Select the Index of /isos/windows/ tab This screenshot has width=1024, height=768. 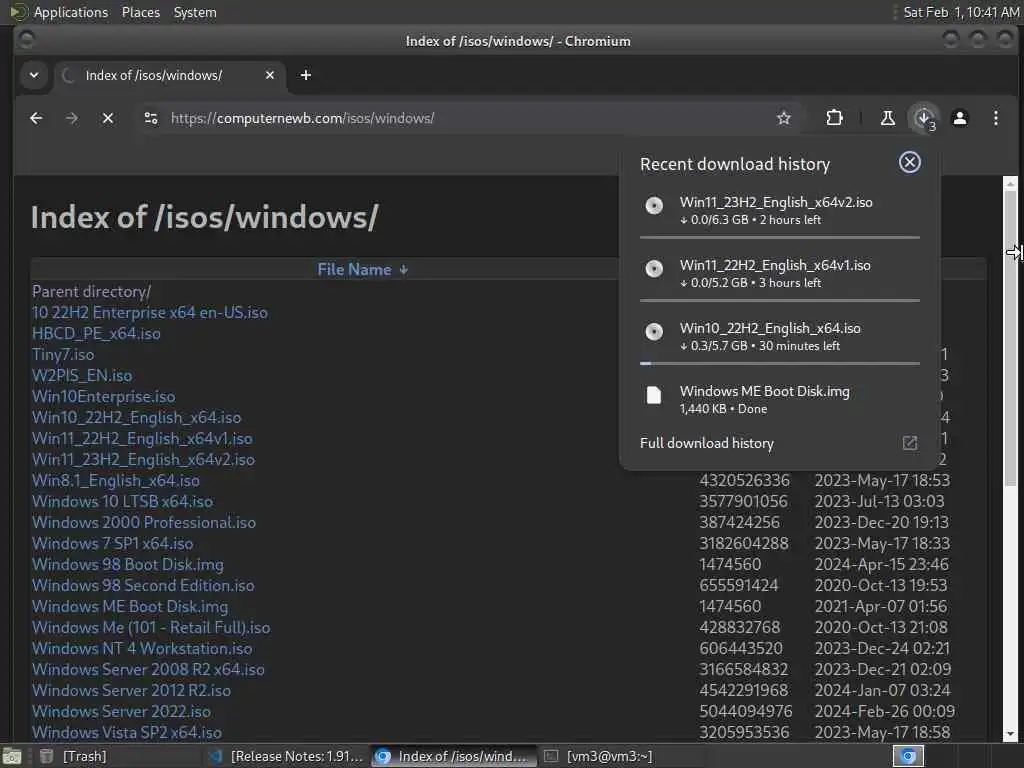[168, 76]
